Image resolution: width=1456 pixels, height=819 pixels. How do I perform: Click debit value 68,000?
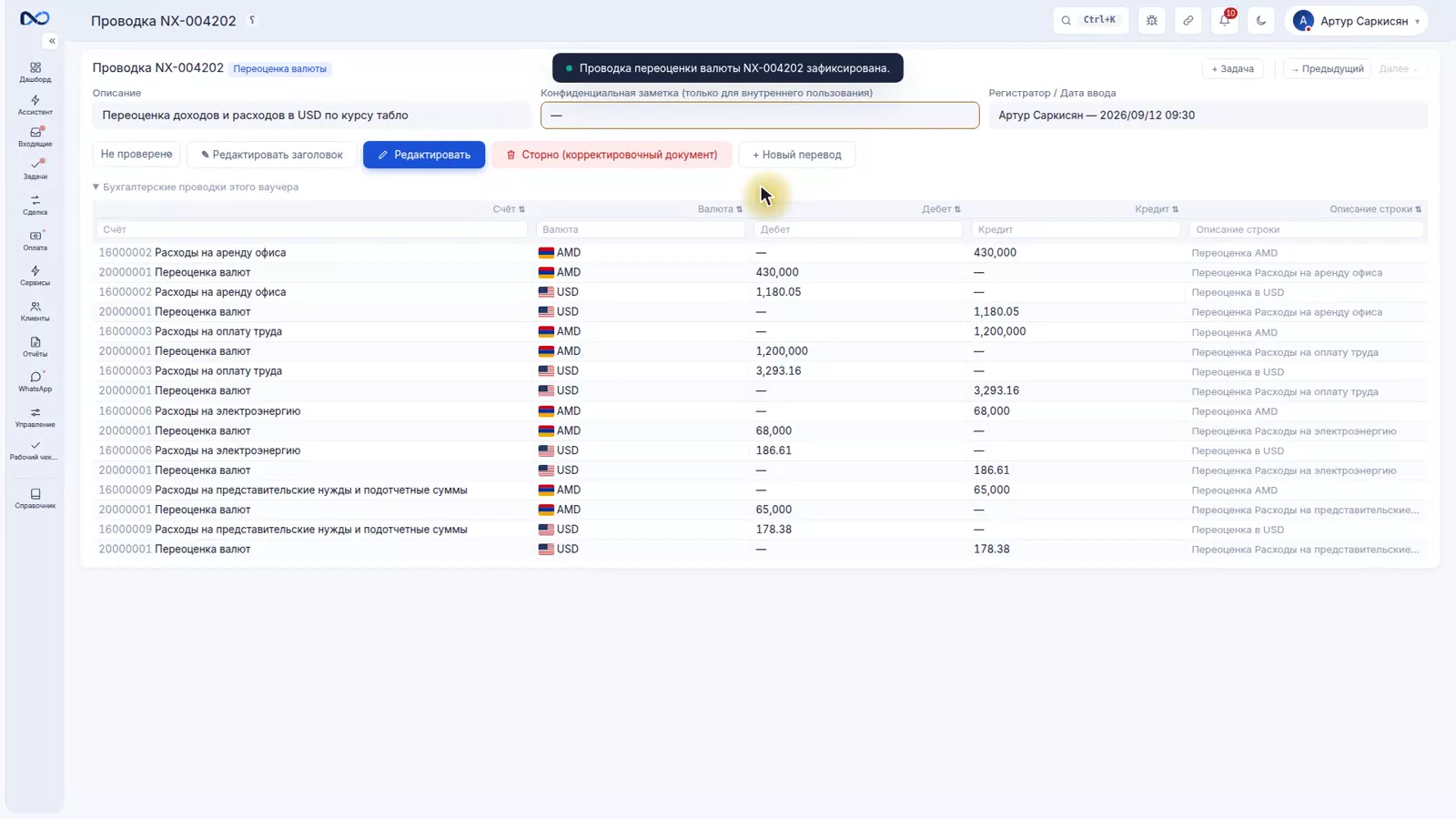(x=773, y=431)
